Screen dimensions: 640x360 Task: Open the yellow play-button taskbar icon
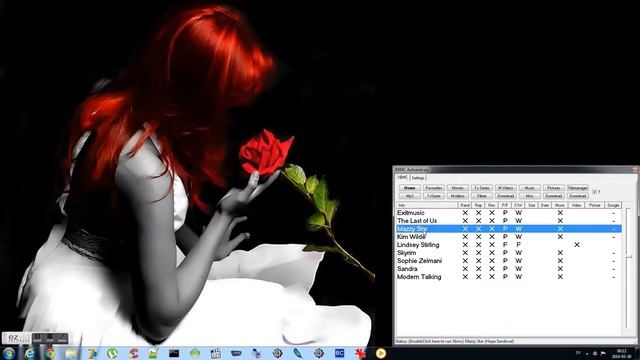380,353
